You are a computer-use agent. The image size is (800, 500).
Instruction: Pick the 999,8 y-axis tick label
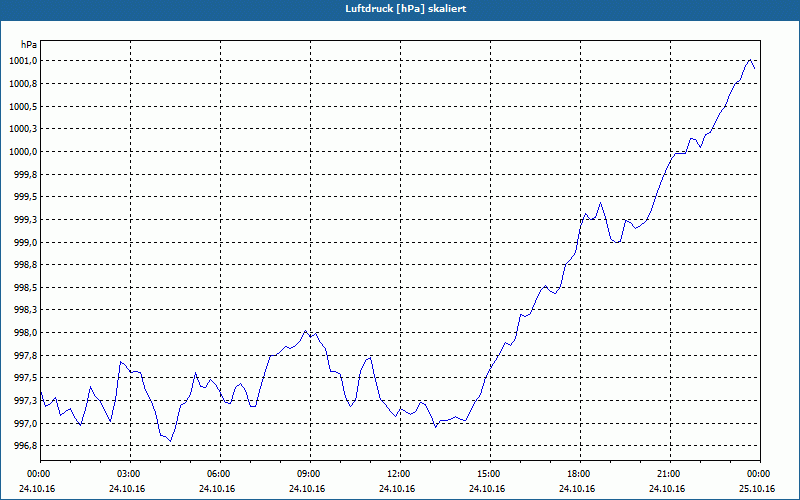(26, 174)
